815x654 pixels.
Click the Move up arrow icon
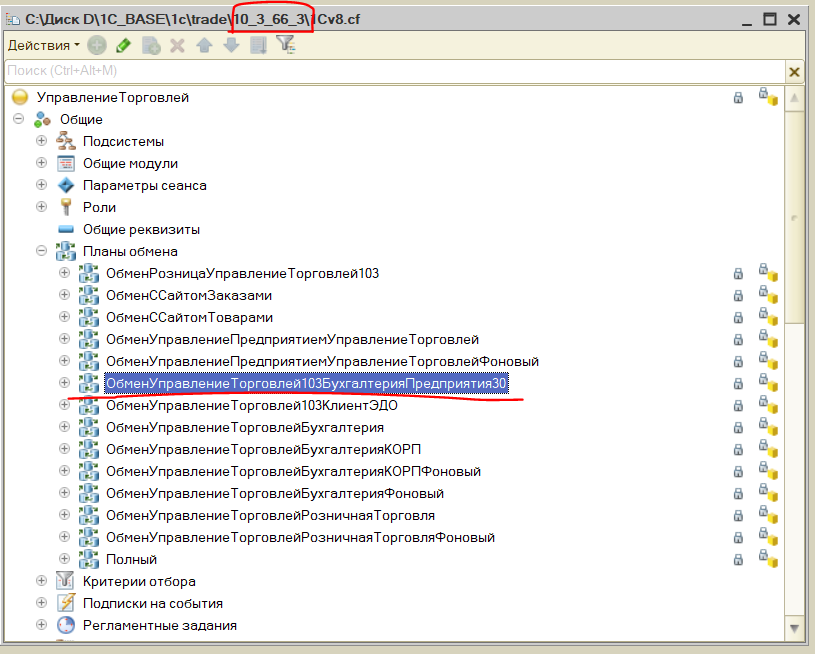pyautogui.click(x=204, y=46)
